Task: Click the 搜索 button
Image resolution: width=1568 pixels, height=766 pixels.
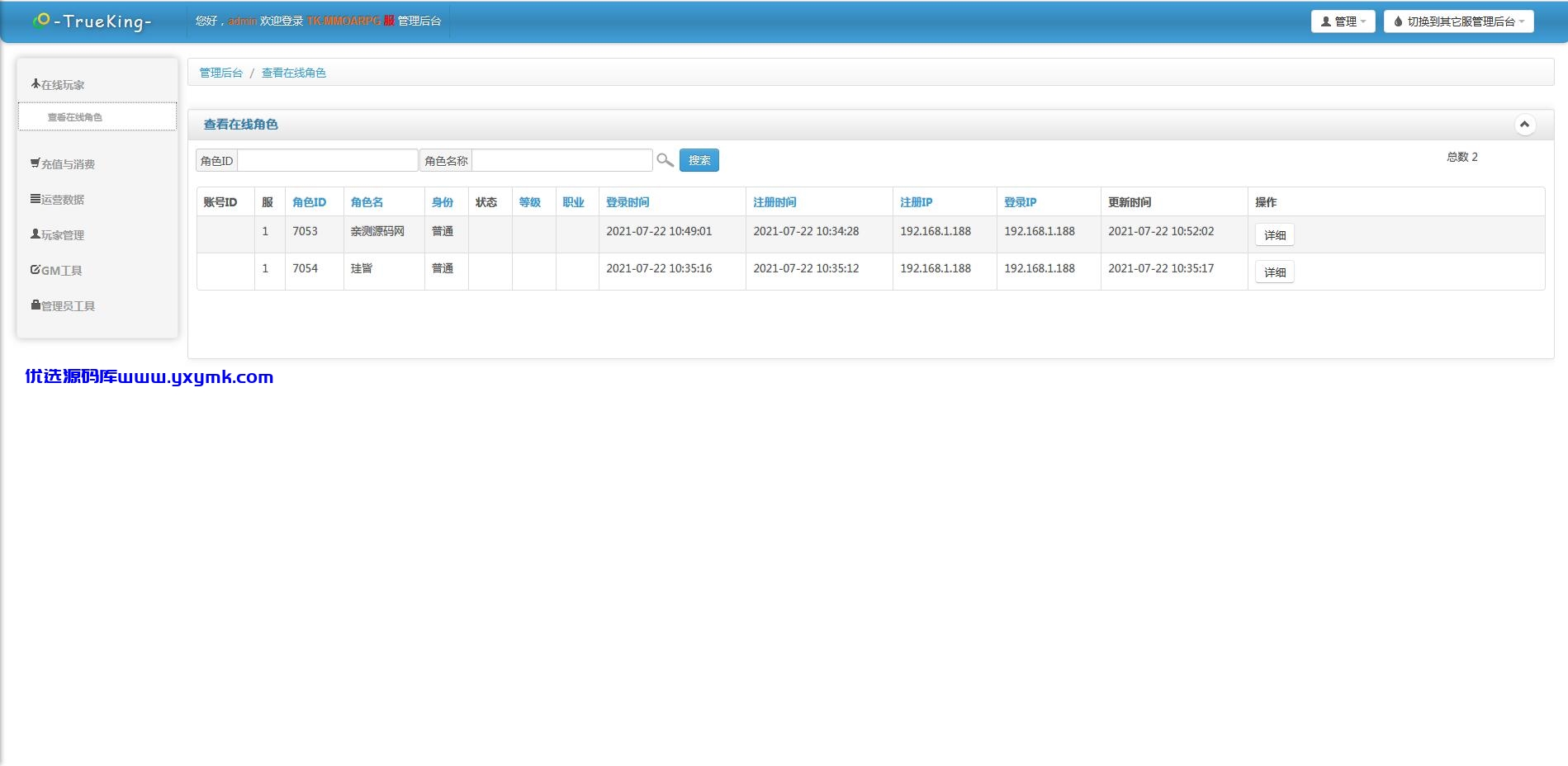Action: [x=699, y=160]
